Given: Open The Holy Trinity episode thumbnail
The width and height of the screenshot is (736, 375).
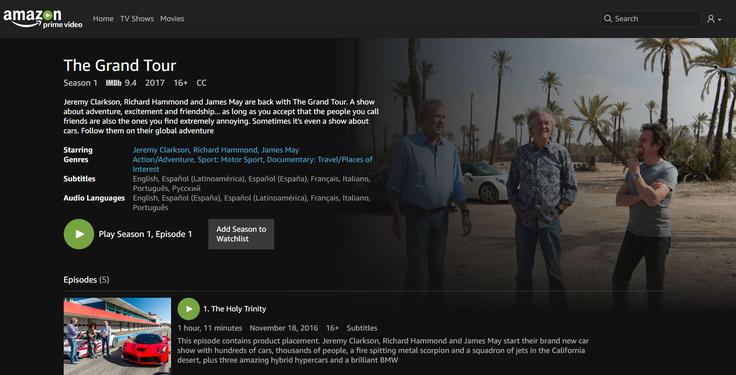Looking at the screenshot, I should [x=117, y=336].
